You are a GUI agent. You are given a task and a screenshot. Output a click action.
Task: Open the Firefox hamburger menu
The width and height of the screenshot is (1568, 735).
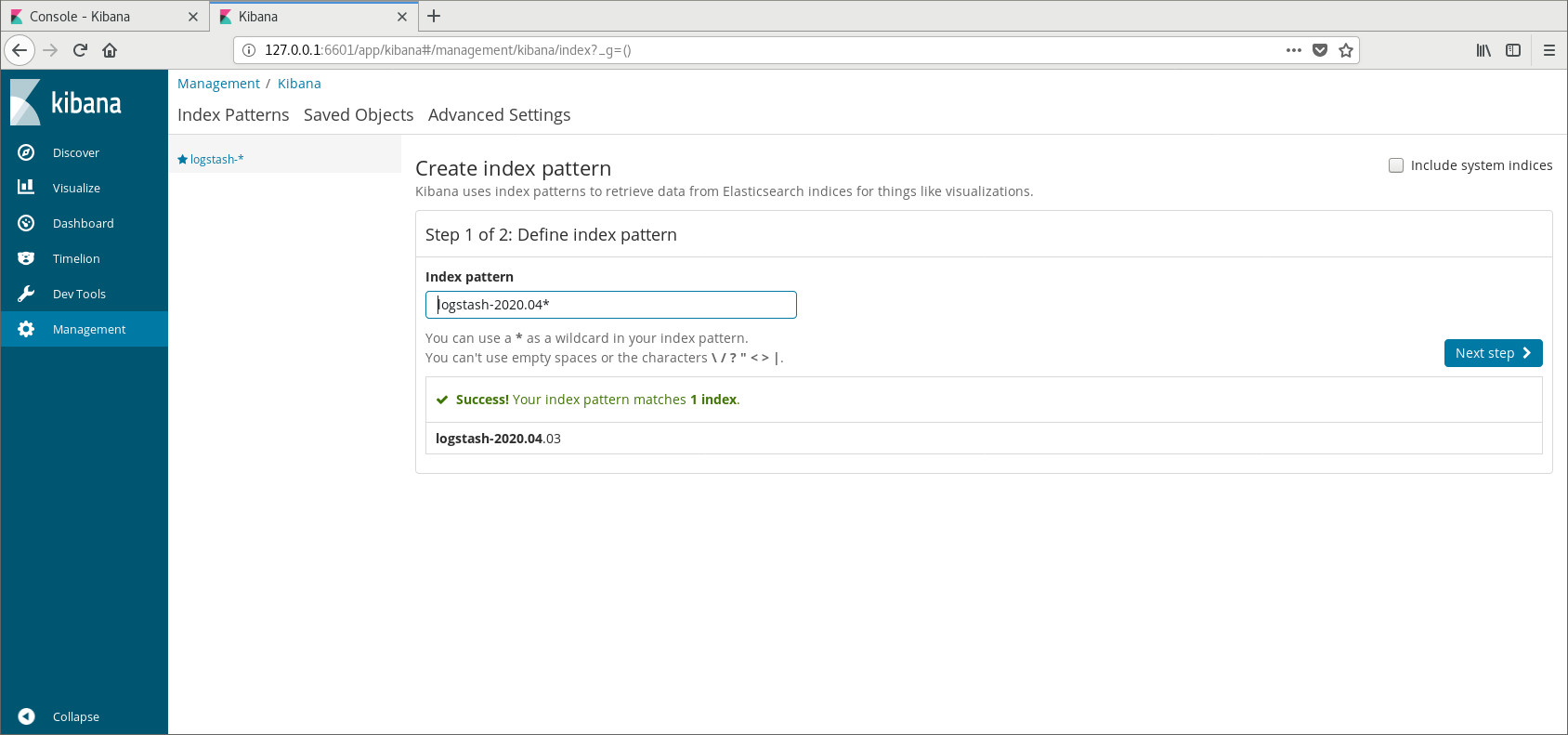coord(1549,50)
